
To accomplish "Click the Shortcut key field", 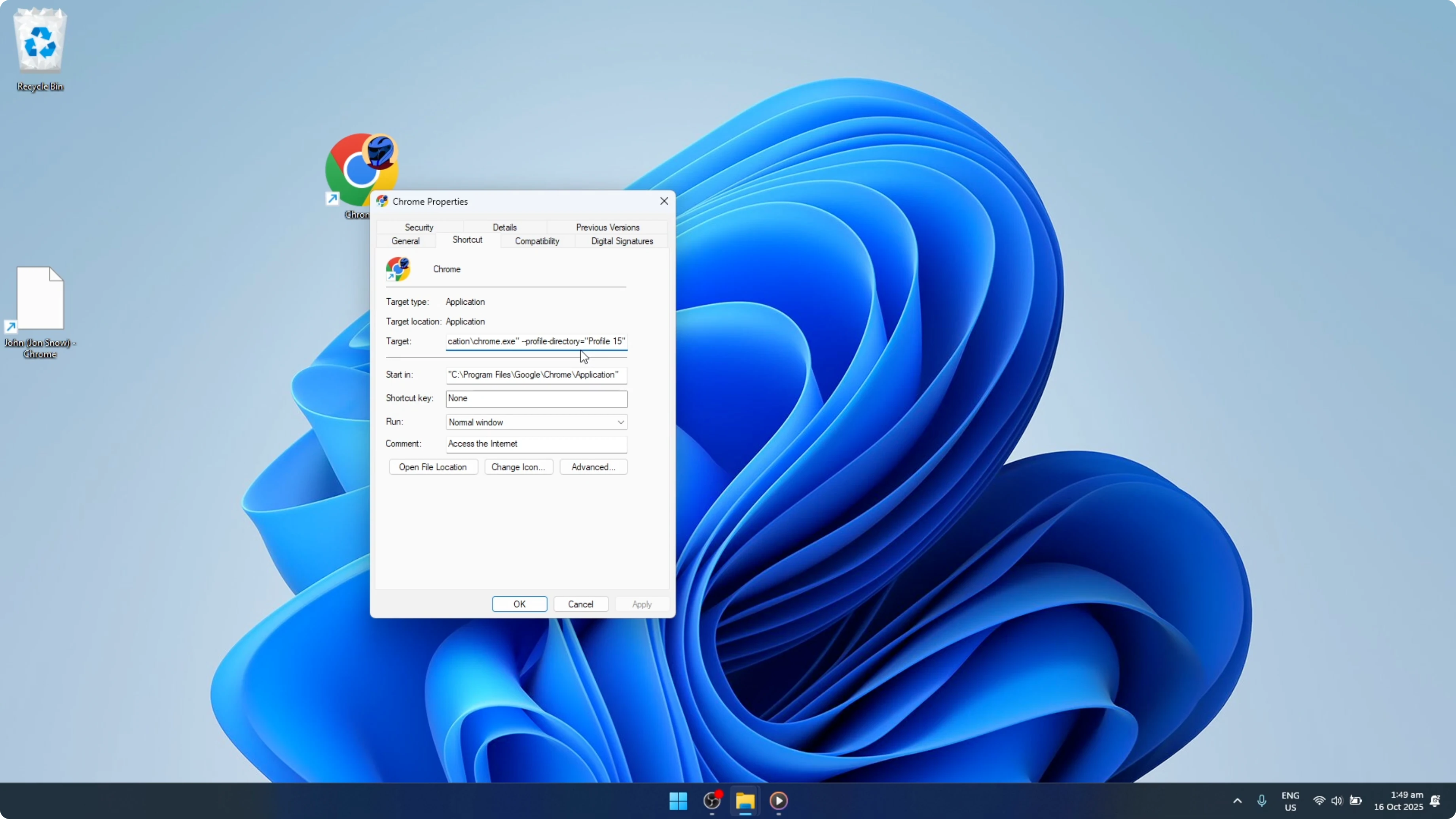I will (x=536, y=398).
